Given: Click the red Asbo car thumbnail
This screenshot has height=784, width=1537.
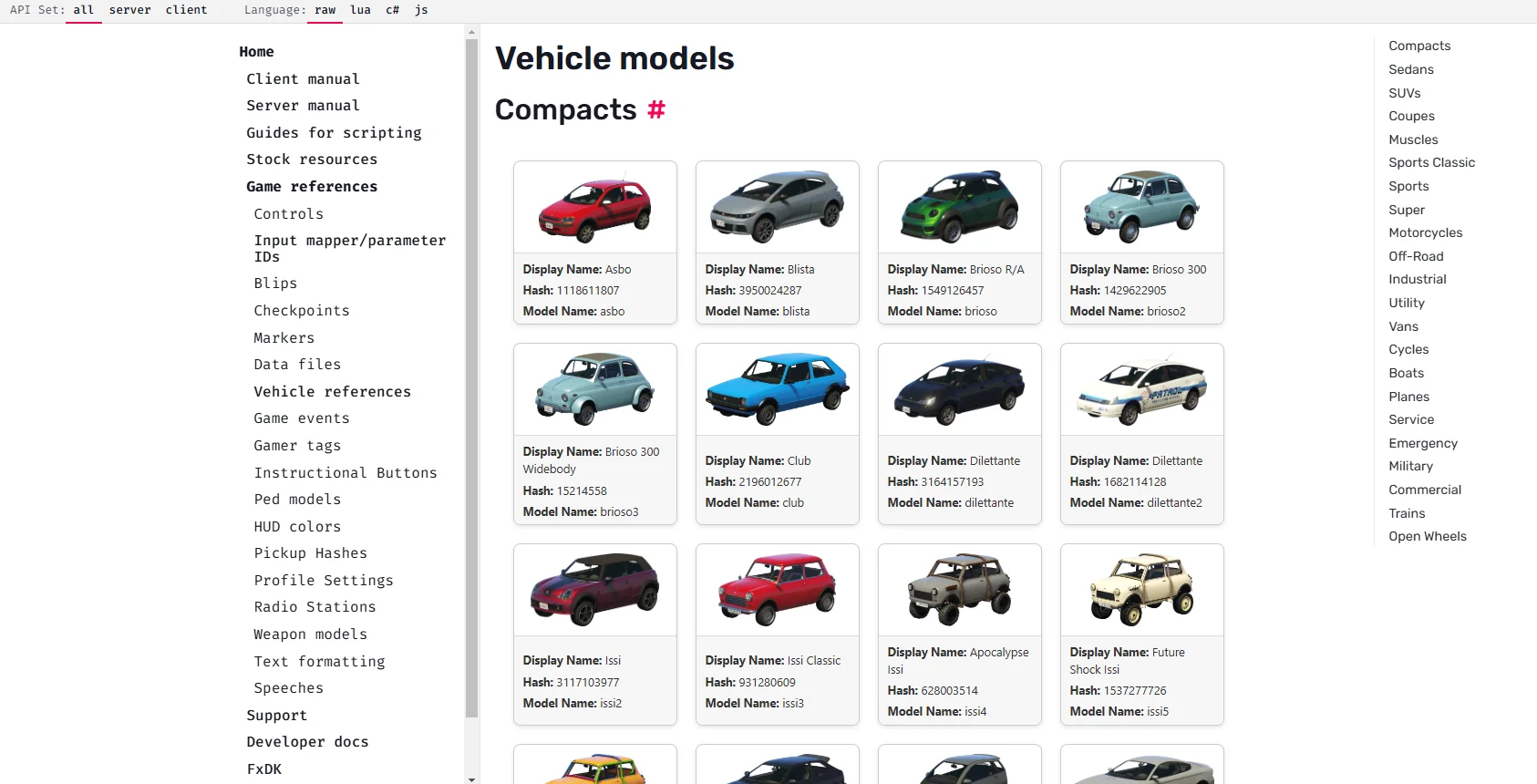Looking at the screenshot, I should pyautogui.click(x=594, y=208).
